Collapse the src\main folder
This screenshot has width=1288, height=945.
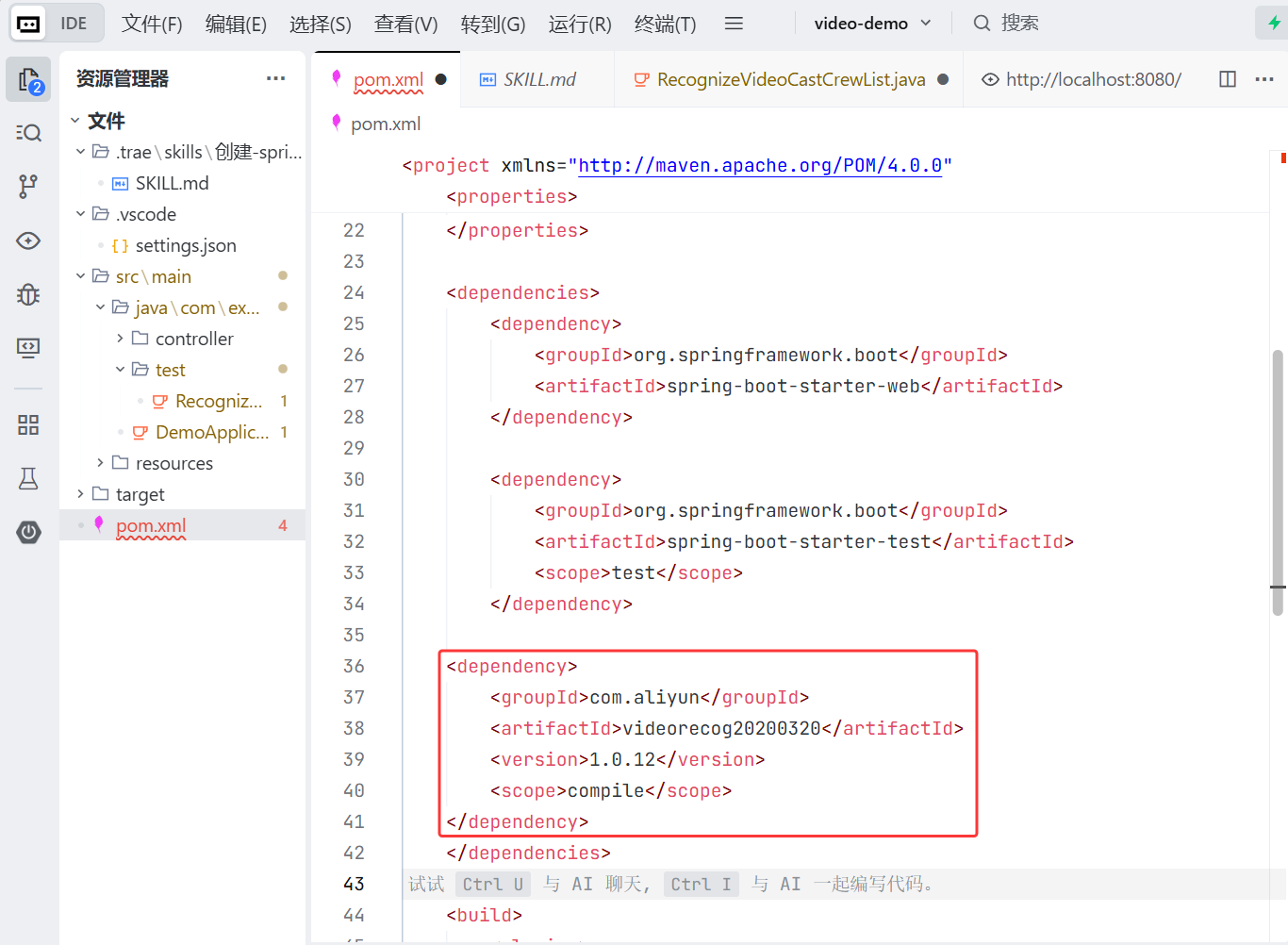[x=81, y=276]
